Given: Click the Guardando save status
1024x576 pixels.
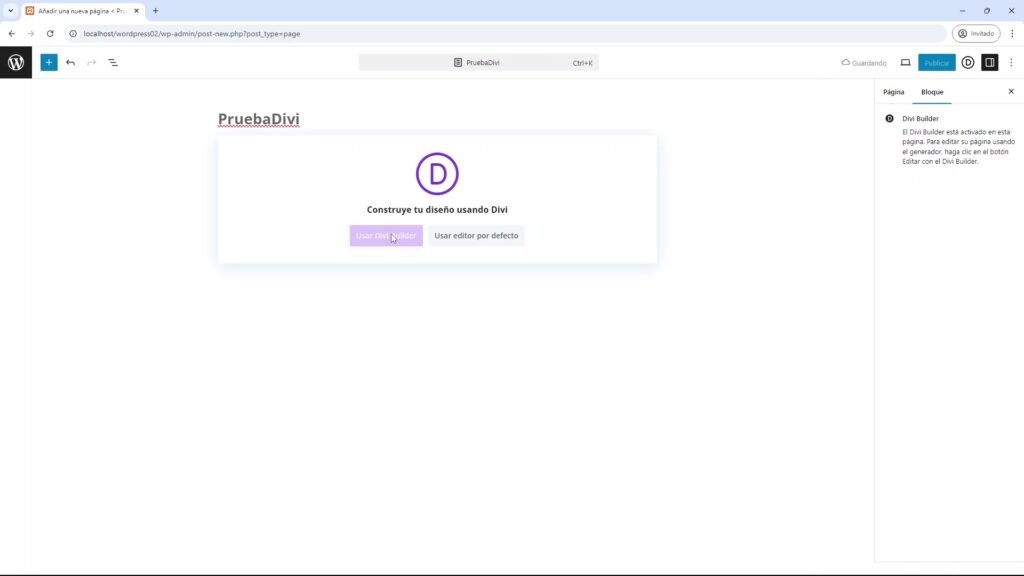Looking at the screenshot, I should 864,63.
